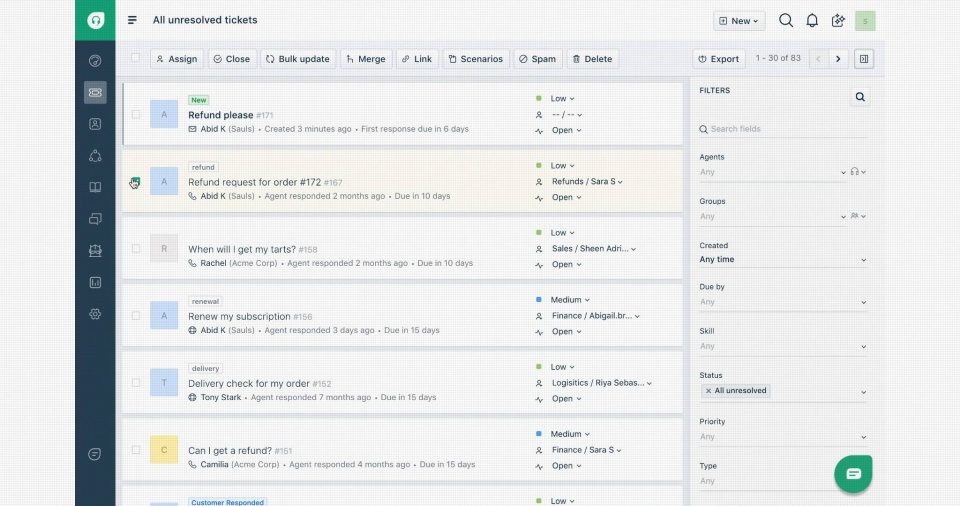Open the Field service icon in sidebar
Image resolution: width=960 pixels, height=506 pixels.
(x=95, y=251)
